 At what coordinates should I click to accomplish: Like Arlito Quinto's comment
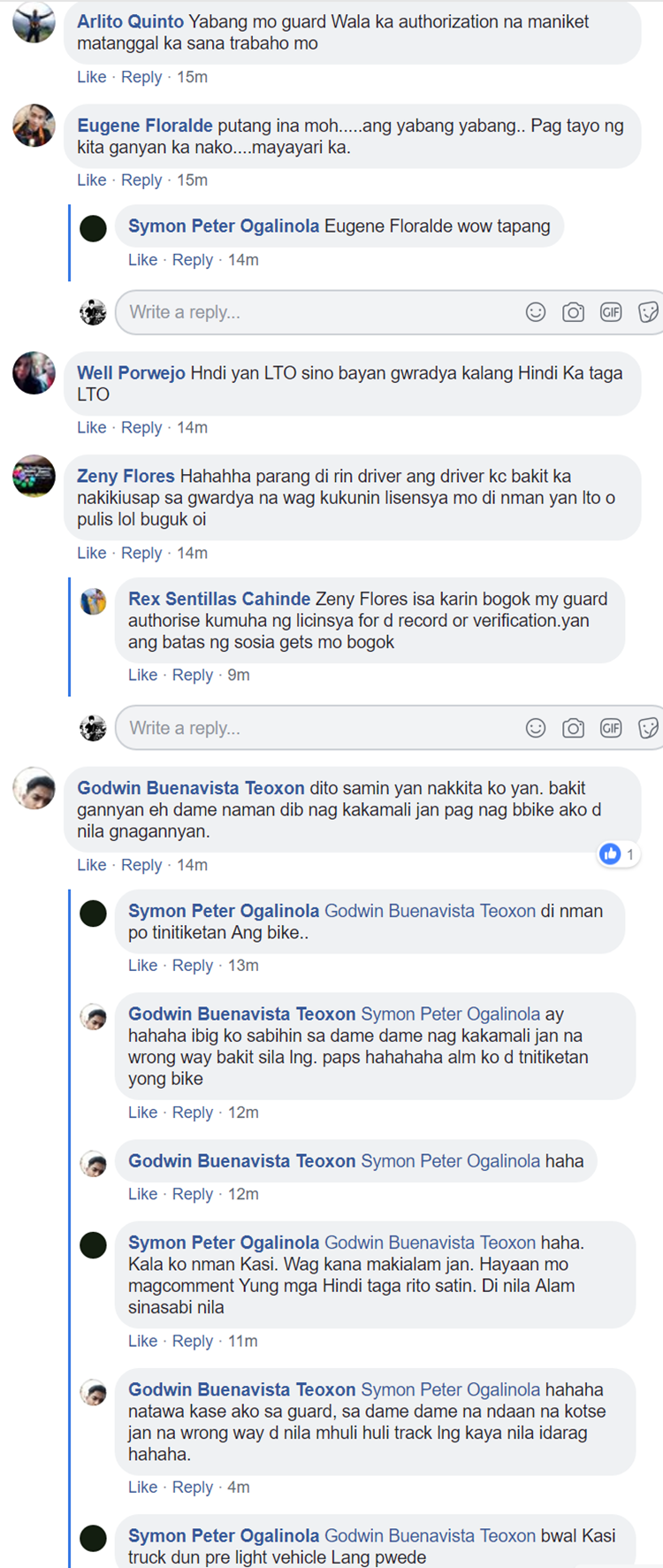point(91,77)
